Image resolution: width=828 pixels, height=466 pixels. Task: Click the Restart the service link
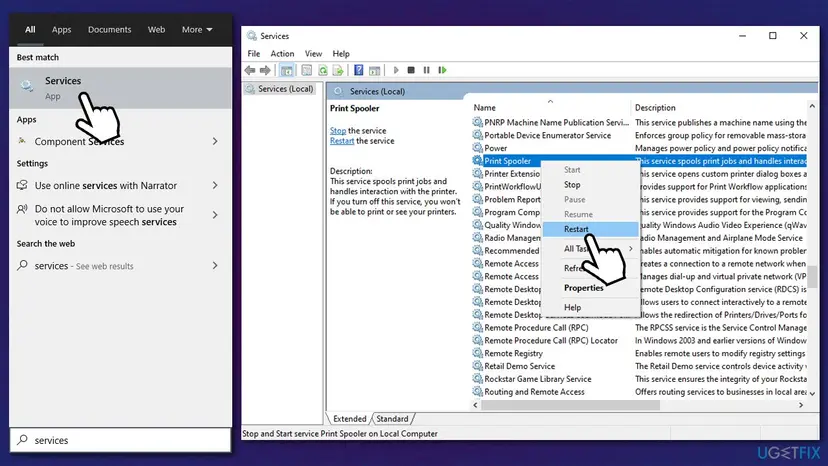click(x=342, y=141)
